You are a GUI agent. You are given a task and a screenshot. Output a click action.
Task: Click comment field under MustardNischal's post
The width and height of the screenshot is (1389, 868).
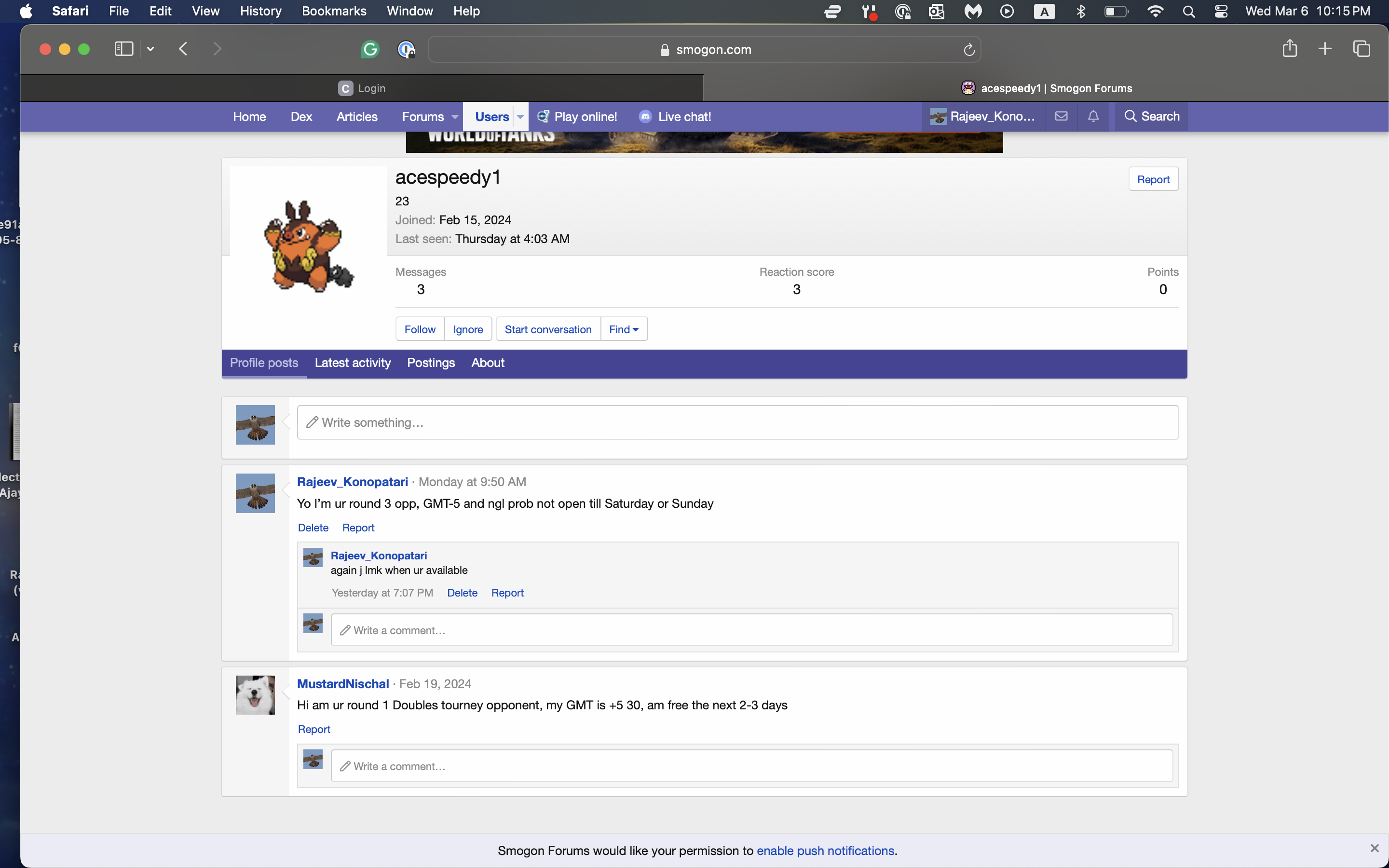(x=751, y=766)
